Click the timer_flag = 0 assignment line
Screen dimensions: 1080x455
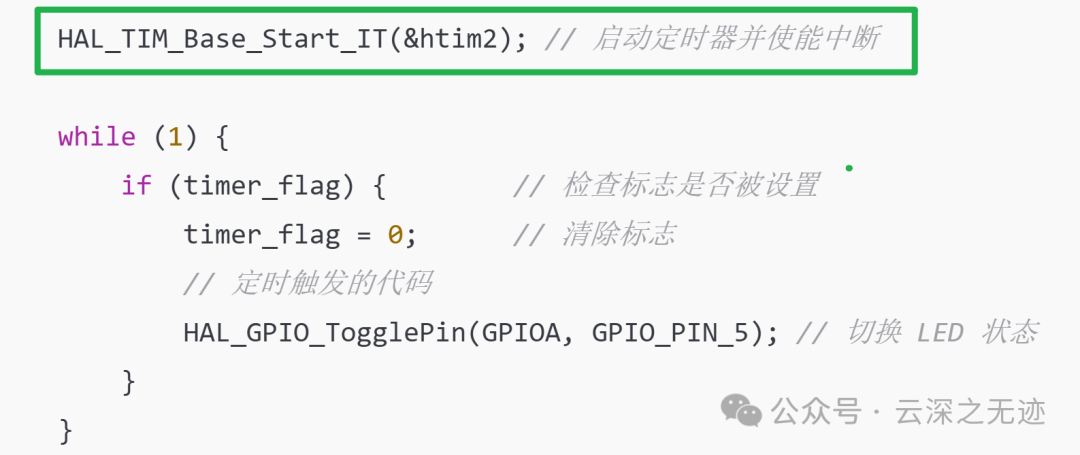(300, 235)
